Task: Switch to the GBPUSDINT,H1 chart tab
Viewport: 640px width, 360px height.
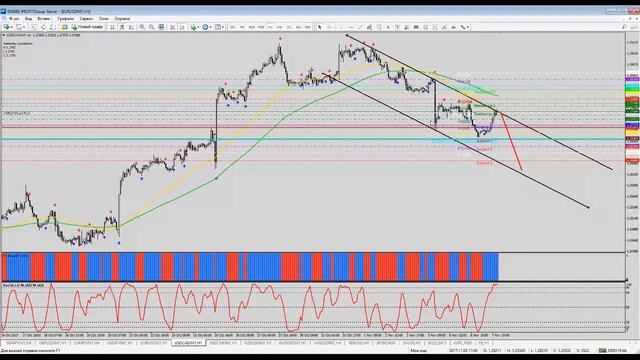Action: tap(53, 343)
